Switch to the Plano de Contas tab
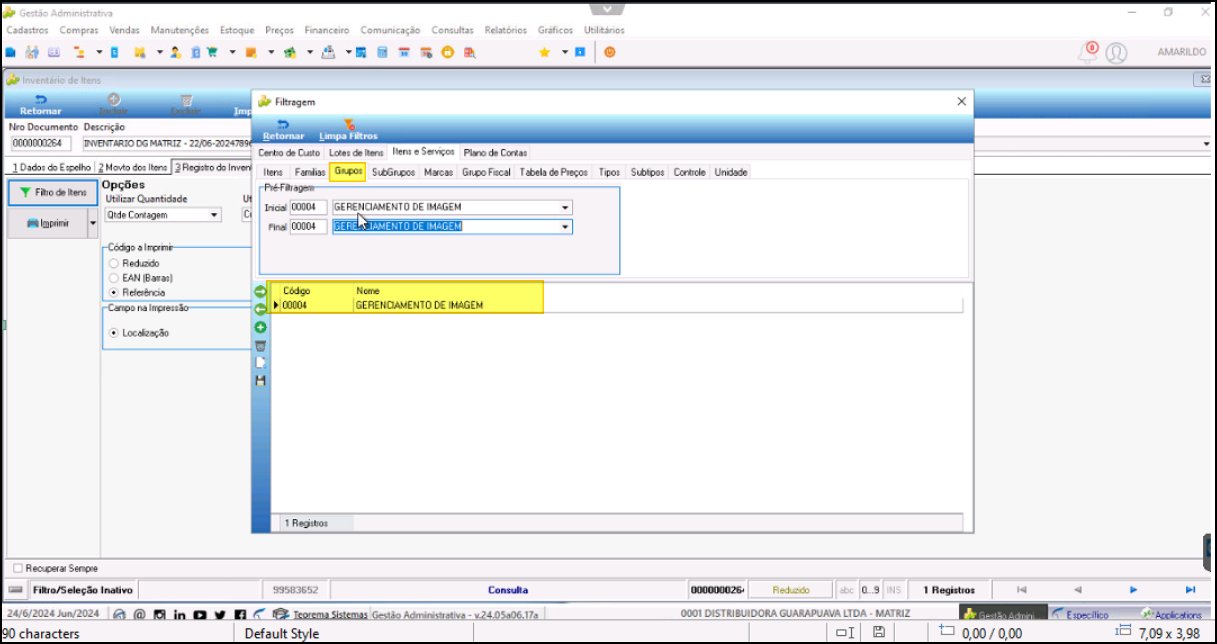This screenshot has width=1217, height=644. point(495,153)
